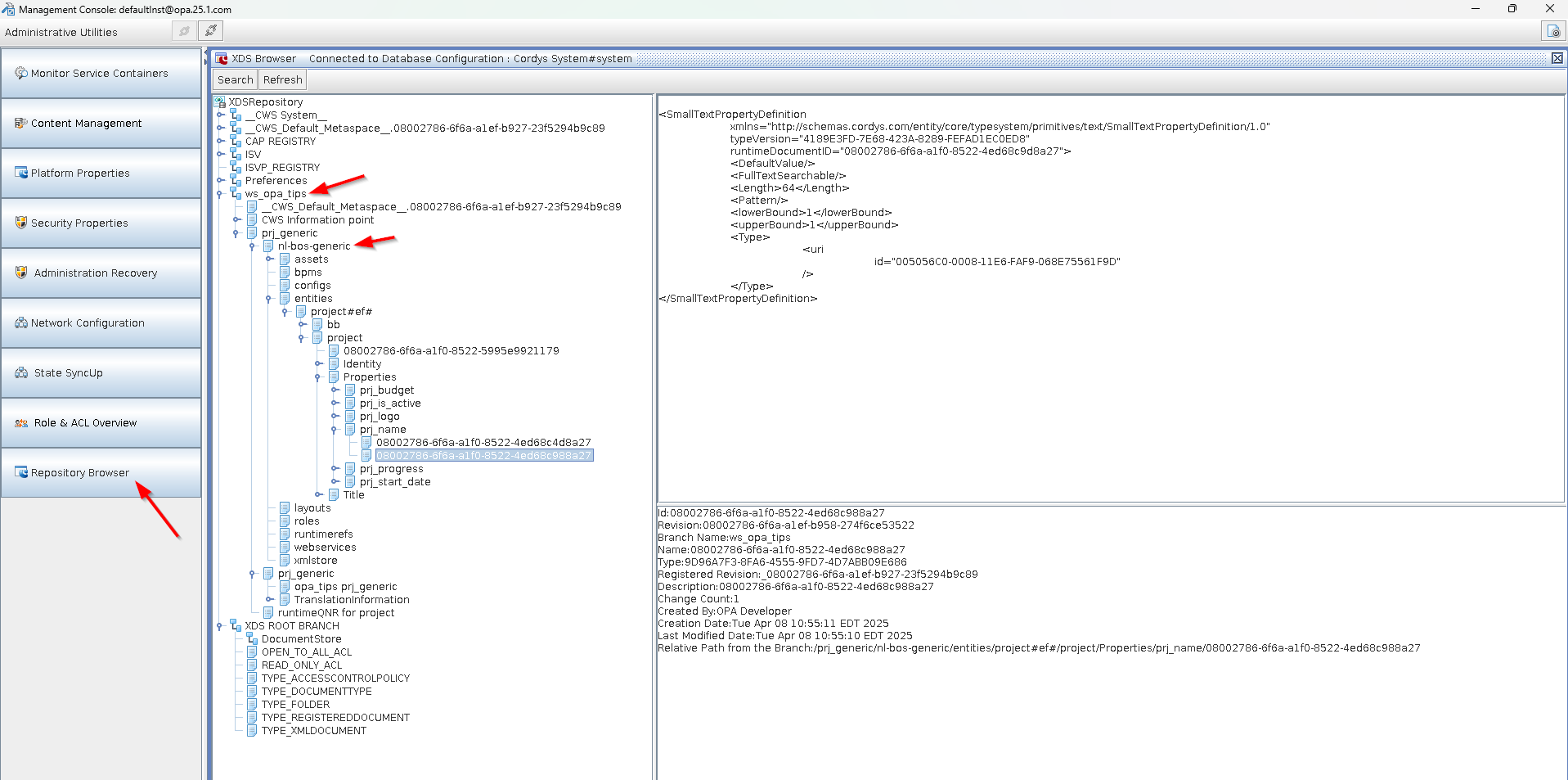Click the grayed-out disconnect plug icon
Viewport: 1568px width, 780px height.
click(x=184, y=31)
